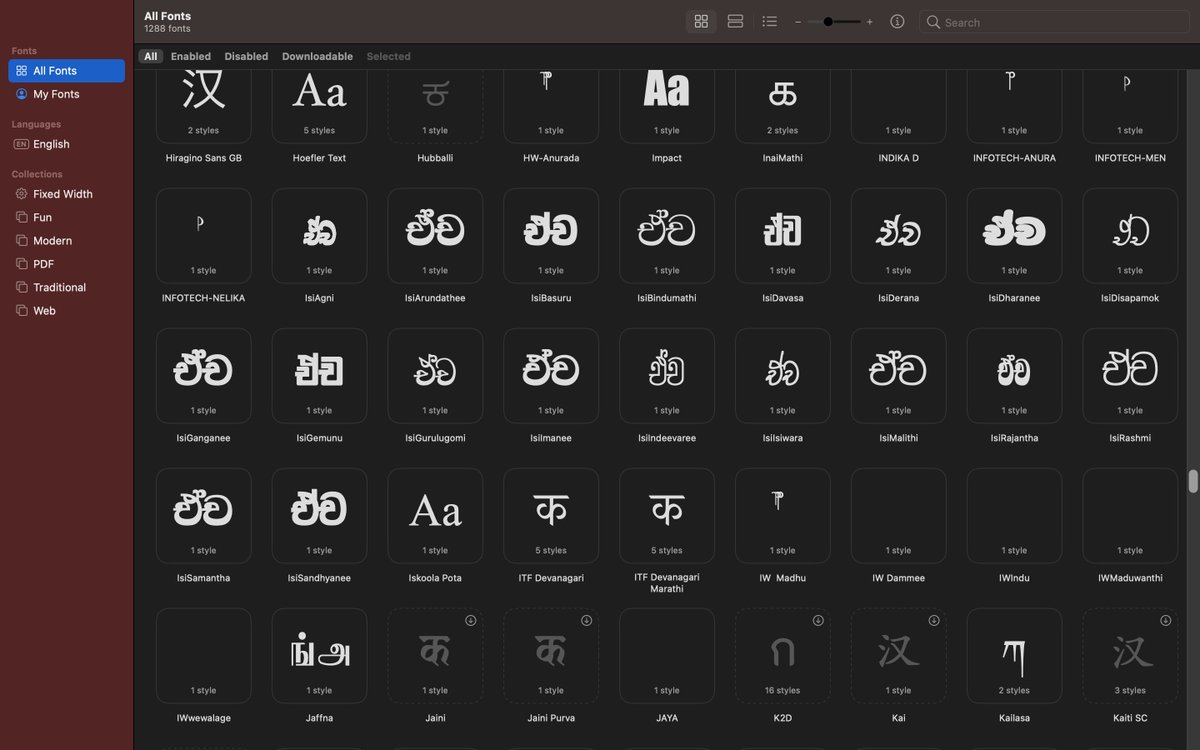1200x750 pixels.
Task: Select the Impact font thumbnail
Action: (667, 105)
